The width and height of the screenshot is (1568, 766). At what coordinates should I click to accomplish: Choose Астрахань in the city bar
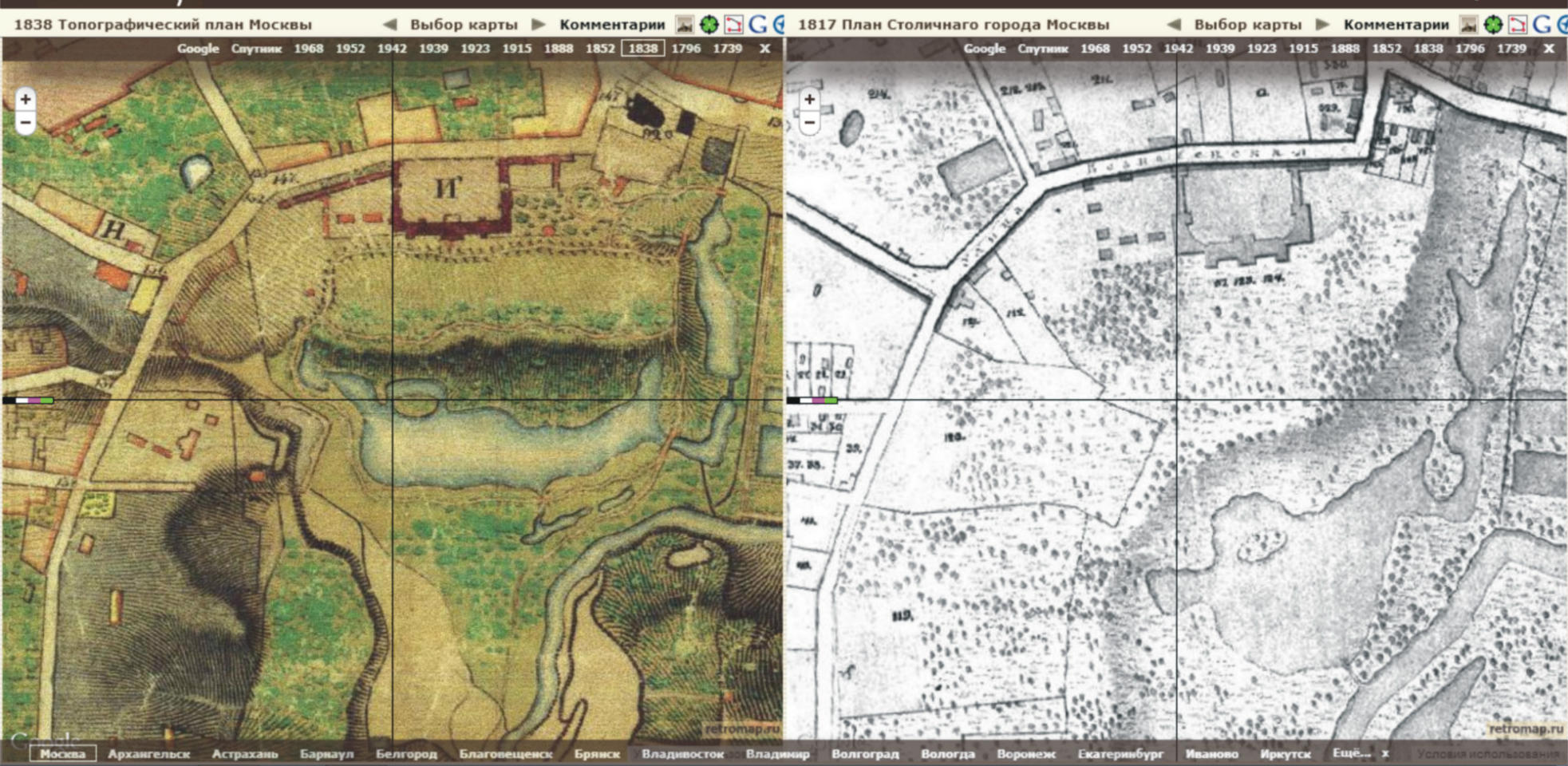coord(245,753)
